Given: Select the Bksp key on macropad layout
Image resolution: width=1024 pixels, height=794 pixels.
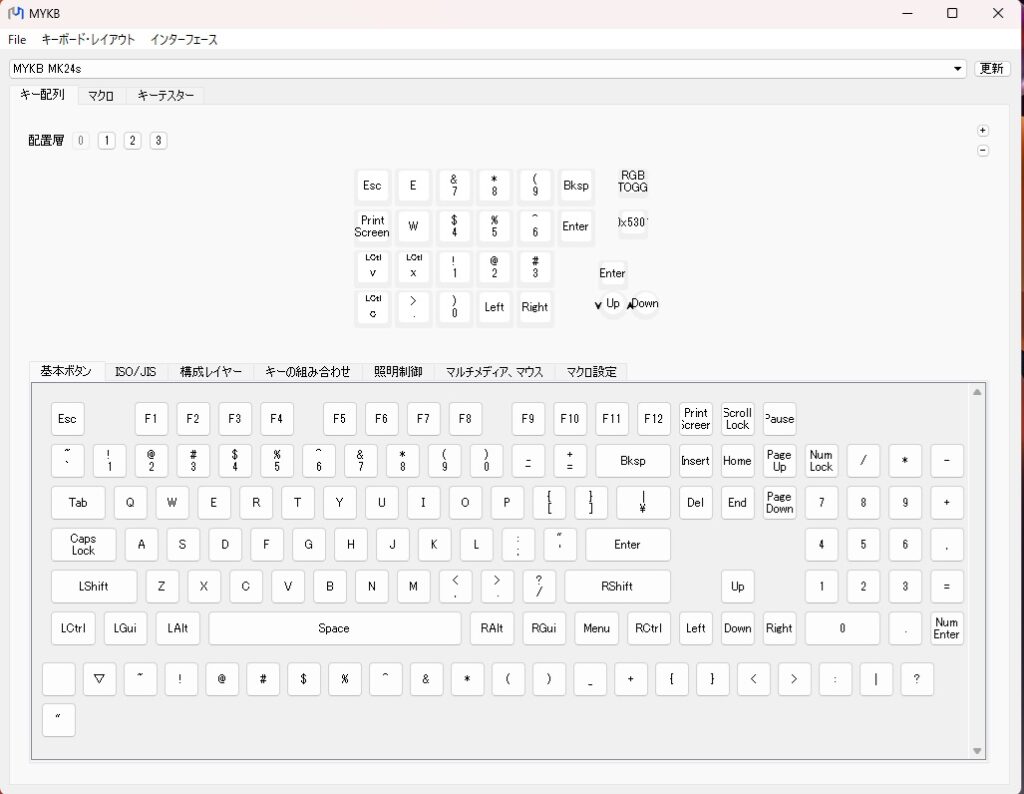Looking at the screenshot, I should coord(575,186).
